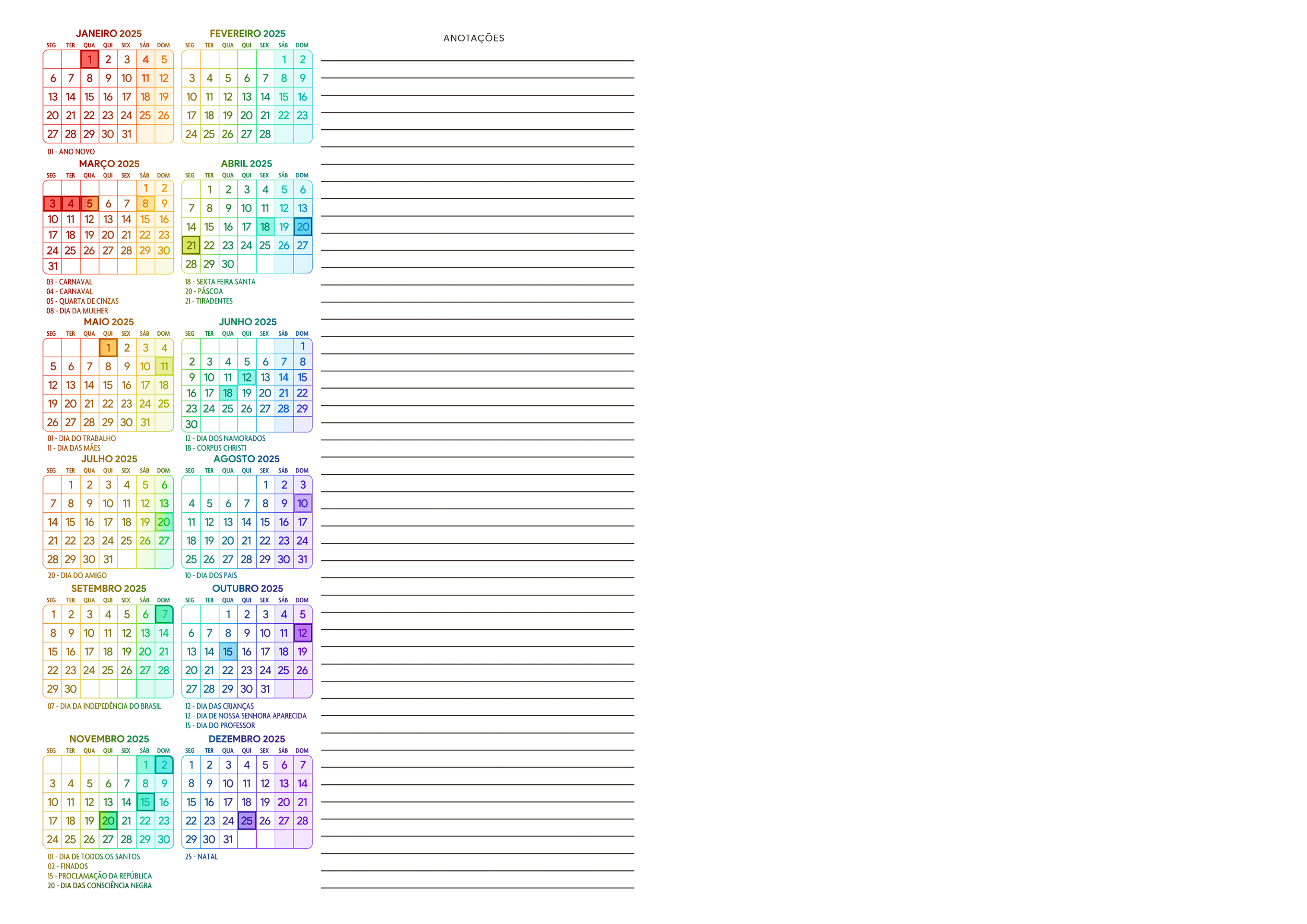Select highlighted day 11 in Maio

(x=164, y=367)
